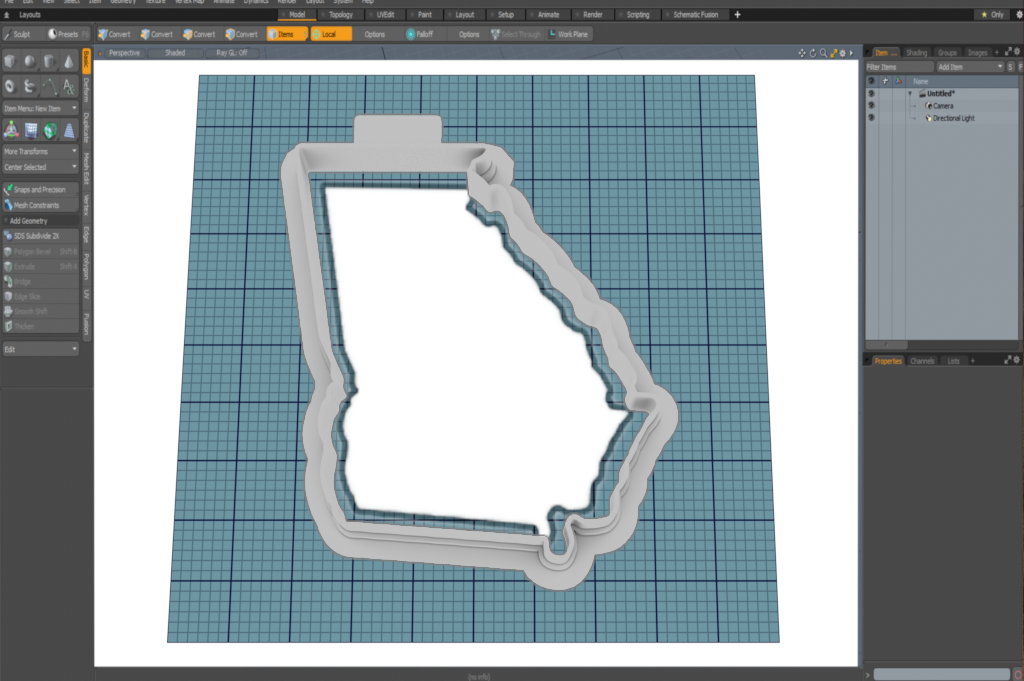Select the Cone primitive tool icon

click(x=69, y=62)
